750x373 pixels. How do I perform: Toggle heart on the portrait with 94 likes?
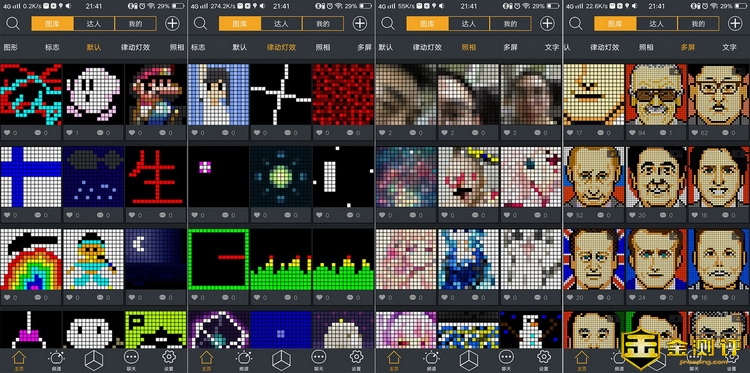(x=632, y=133)
